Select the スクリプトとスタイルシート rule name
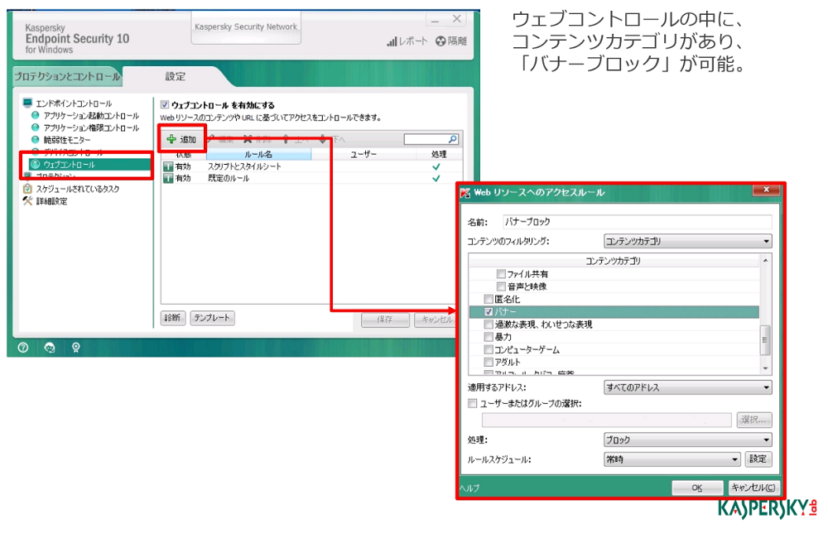Screen dimensions: 828x538 tap(244, 166)
